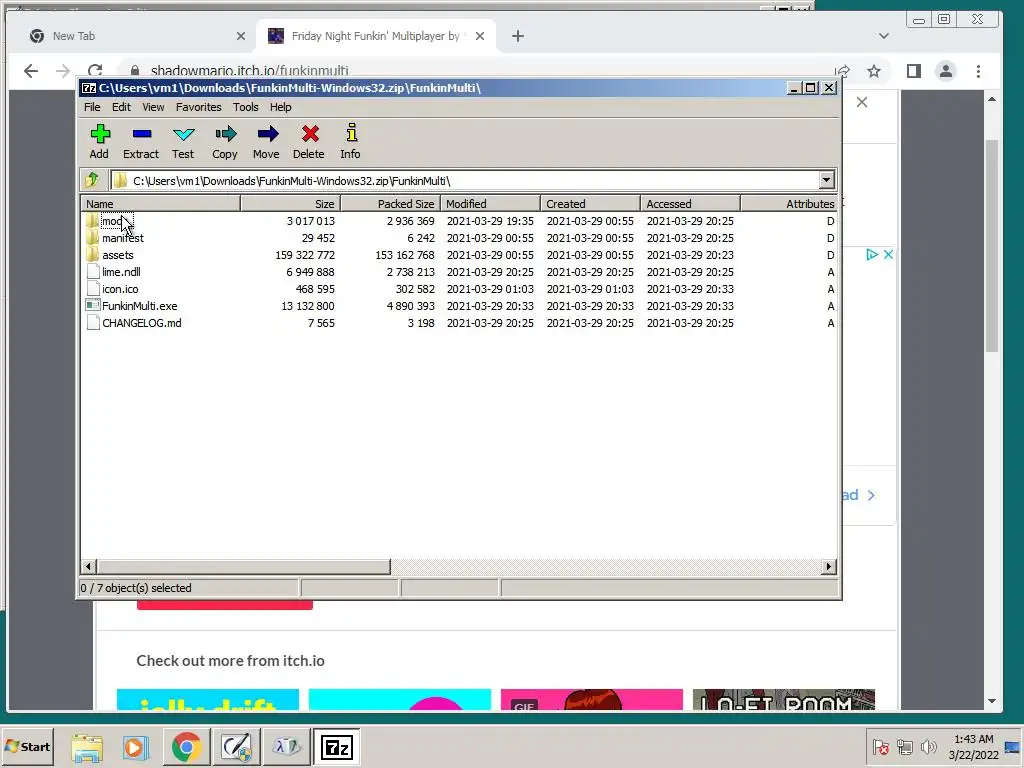The image size is (1024, 768).
Task: Open the Help menu
Action: tap(281, 107)
